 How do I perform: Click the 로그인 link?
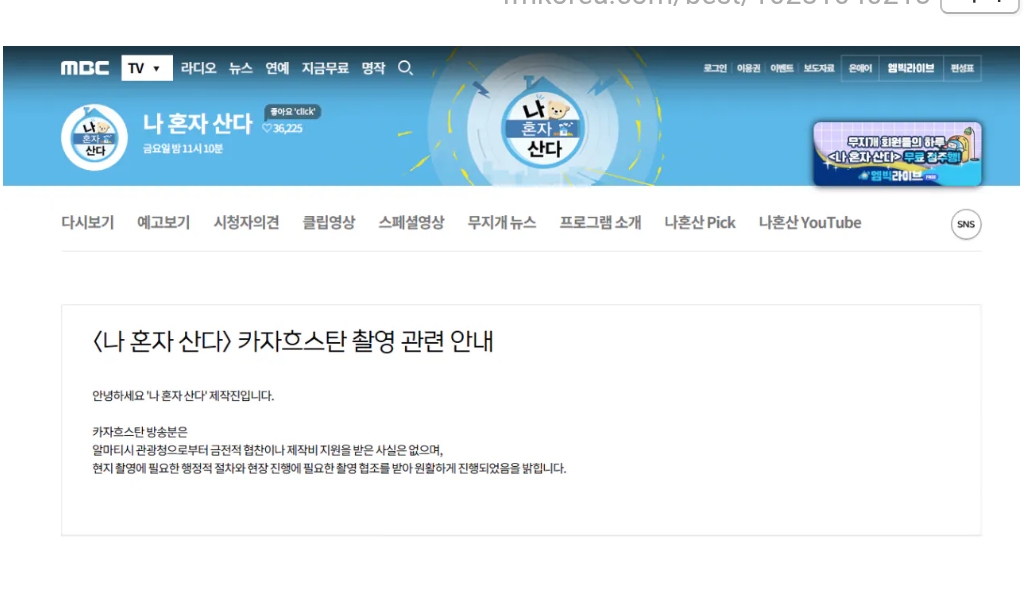click(x=715, y=68)
